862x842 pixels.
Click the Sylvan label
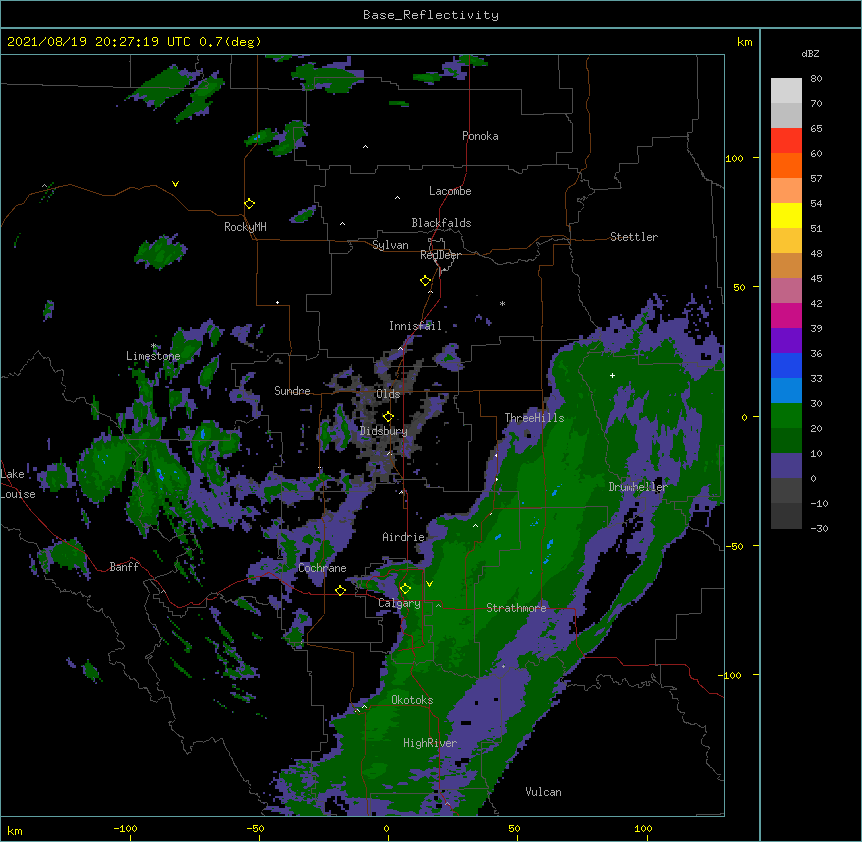point(390,245)
